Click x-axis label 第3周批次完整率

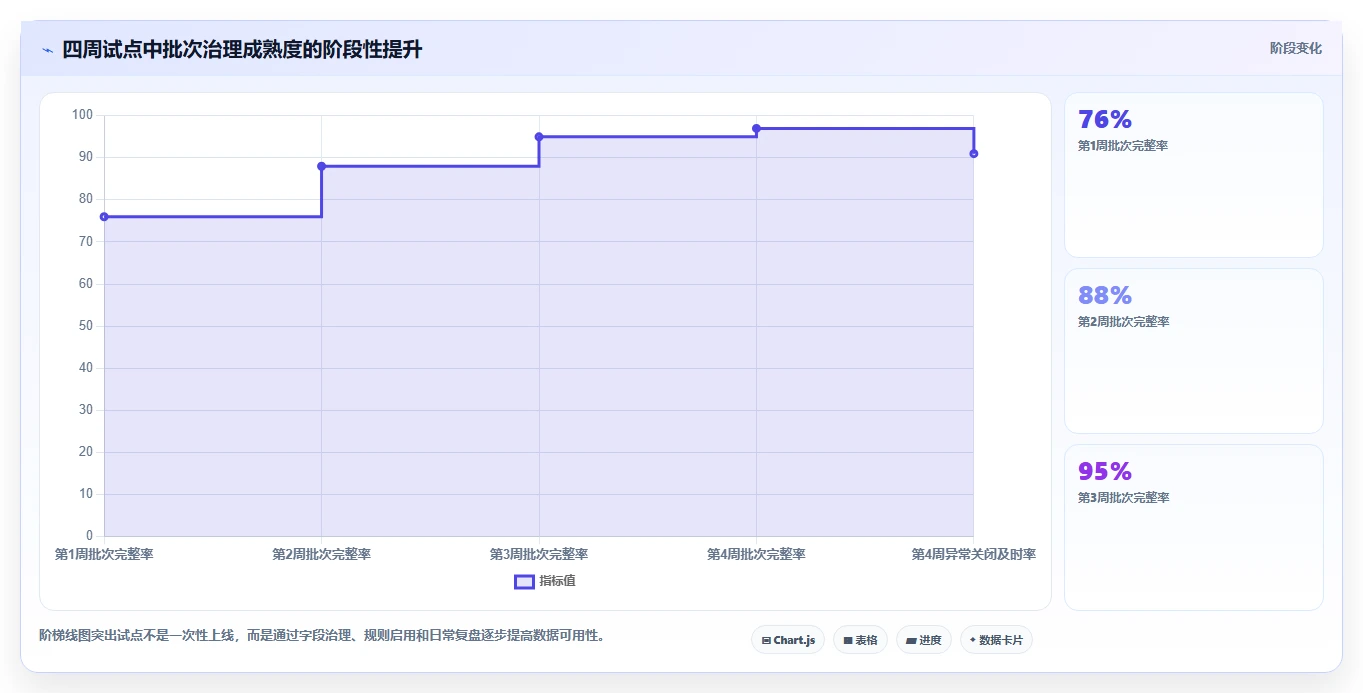click(539, 554)
